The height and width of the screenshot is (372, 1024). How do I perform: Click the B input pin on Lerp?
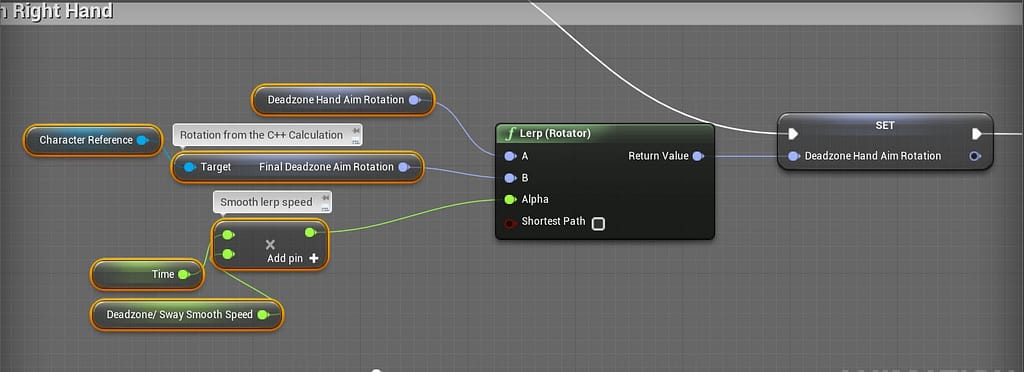511,178
